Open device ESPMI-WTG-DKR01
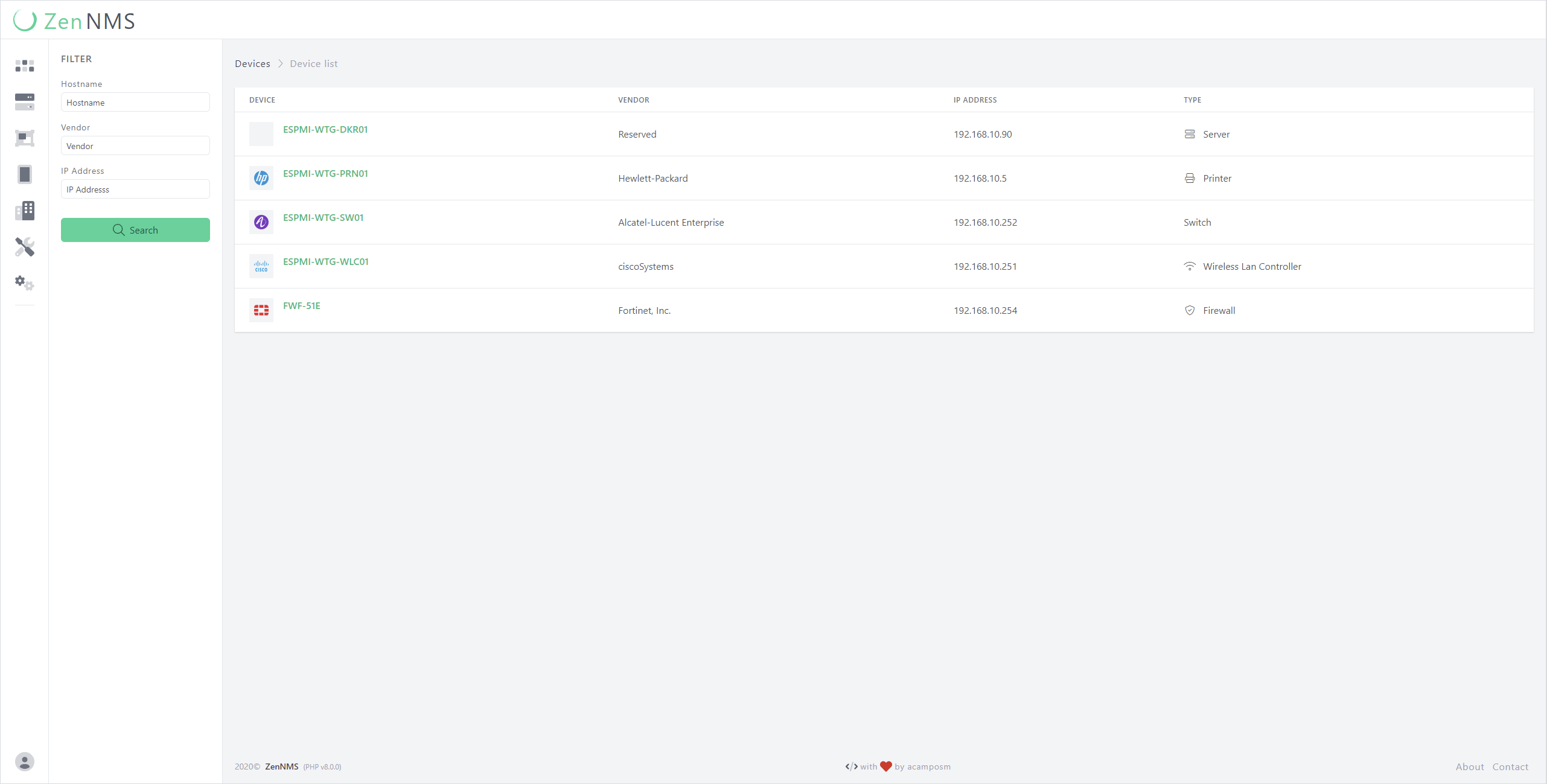 [325, 129]
